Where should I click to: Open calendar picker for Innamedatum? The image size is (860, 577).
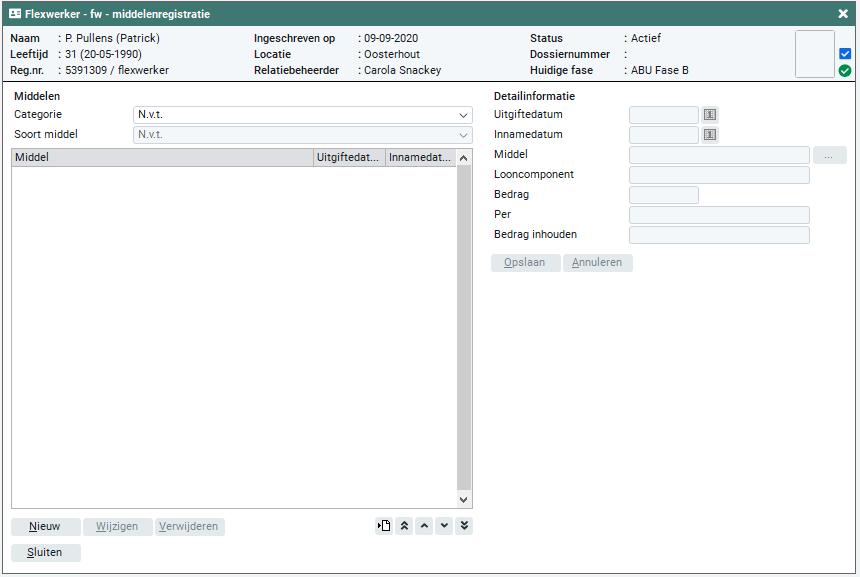(x=710, y=135)
